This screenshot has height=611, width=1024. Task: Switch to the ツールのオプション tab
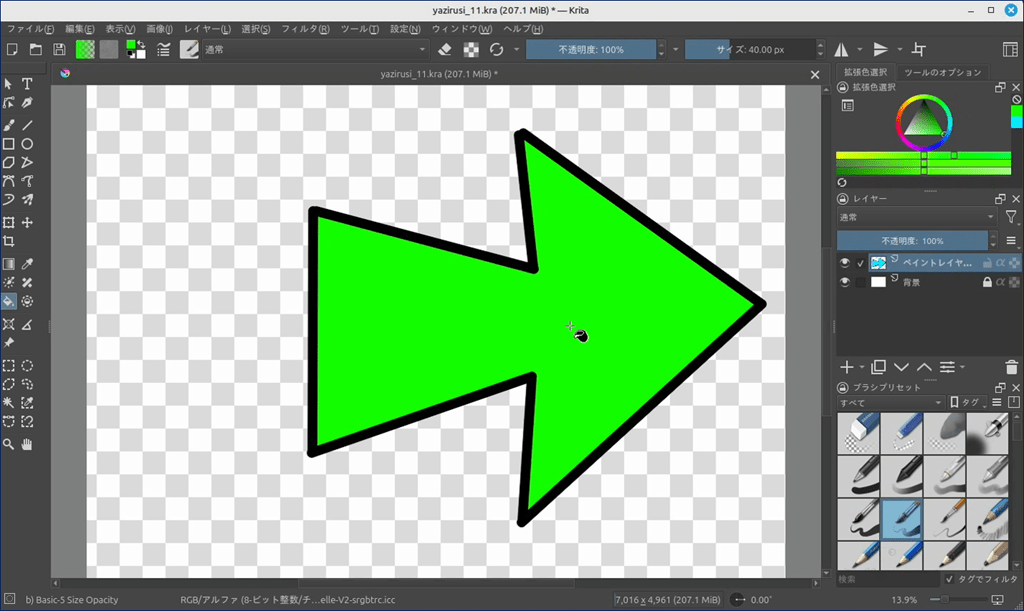[942, 72]
